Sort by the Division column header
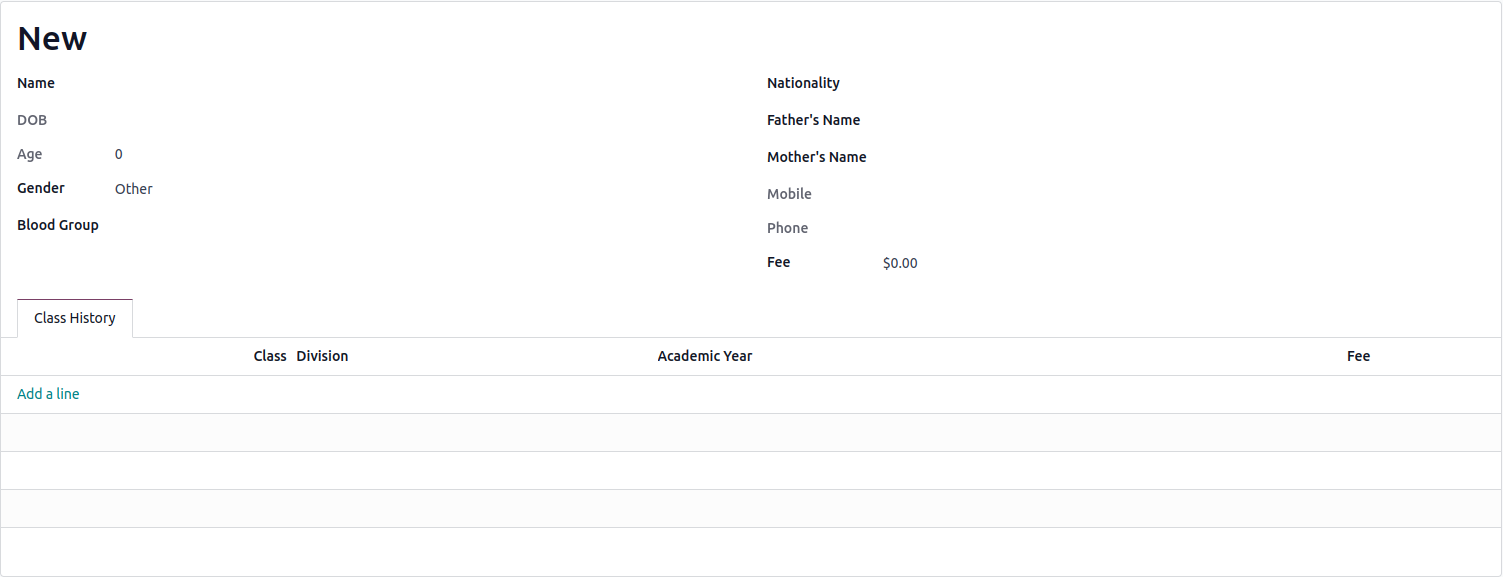This screenshot has width=1503, height=577. pos(322,356)
